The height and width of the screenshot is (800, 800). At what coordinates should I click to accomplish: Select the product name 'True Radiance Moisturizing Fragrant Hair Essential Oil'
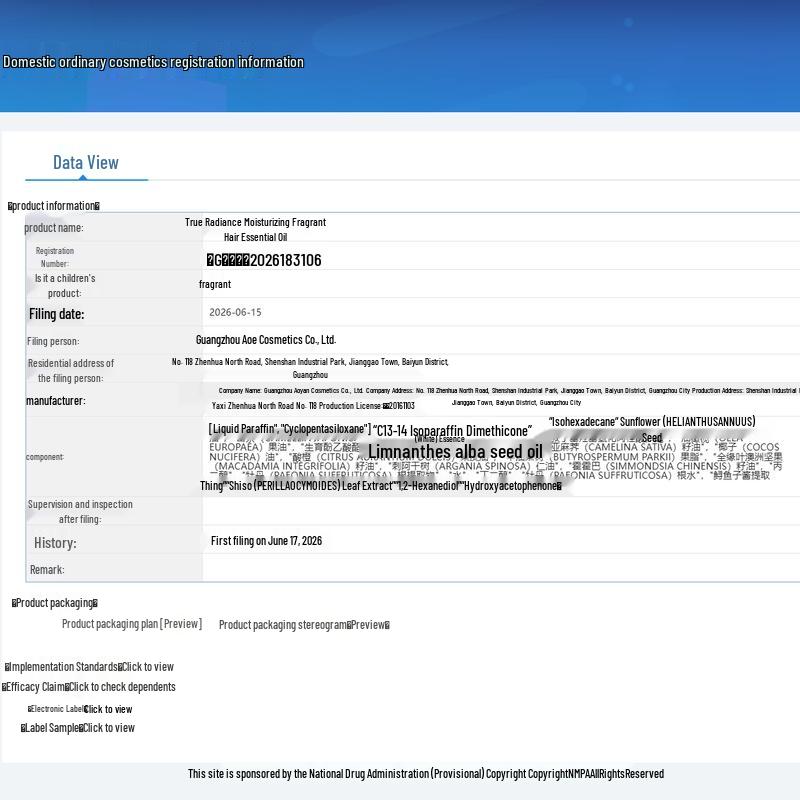[255, 230]
